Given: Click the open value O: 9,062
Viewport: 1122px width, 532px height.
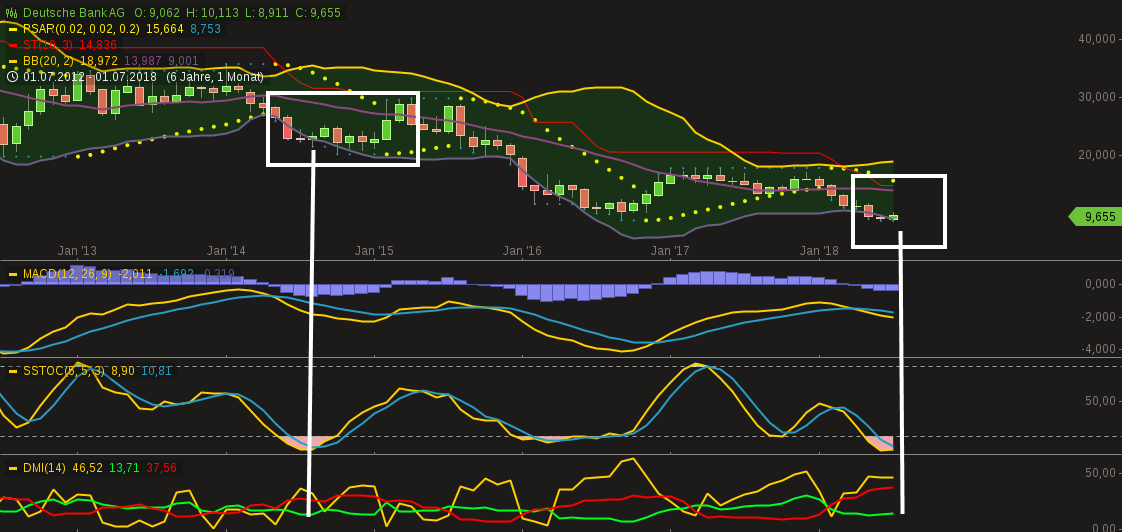Looking at the screenshot, I should 155,13.
